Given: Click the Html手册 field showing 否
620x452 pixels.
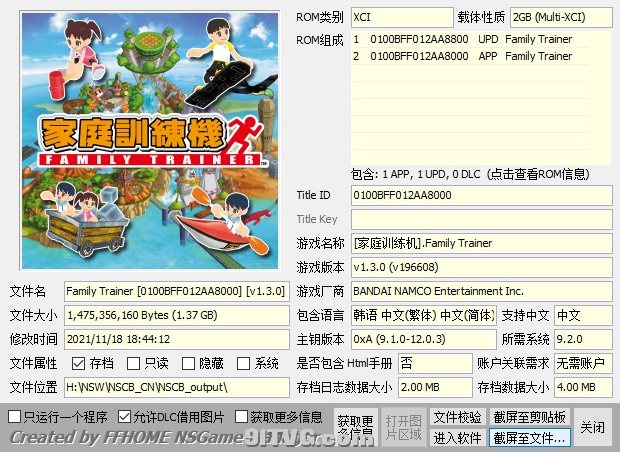Looking at the screenshot, I should (x=435, y=363).
